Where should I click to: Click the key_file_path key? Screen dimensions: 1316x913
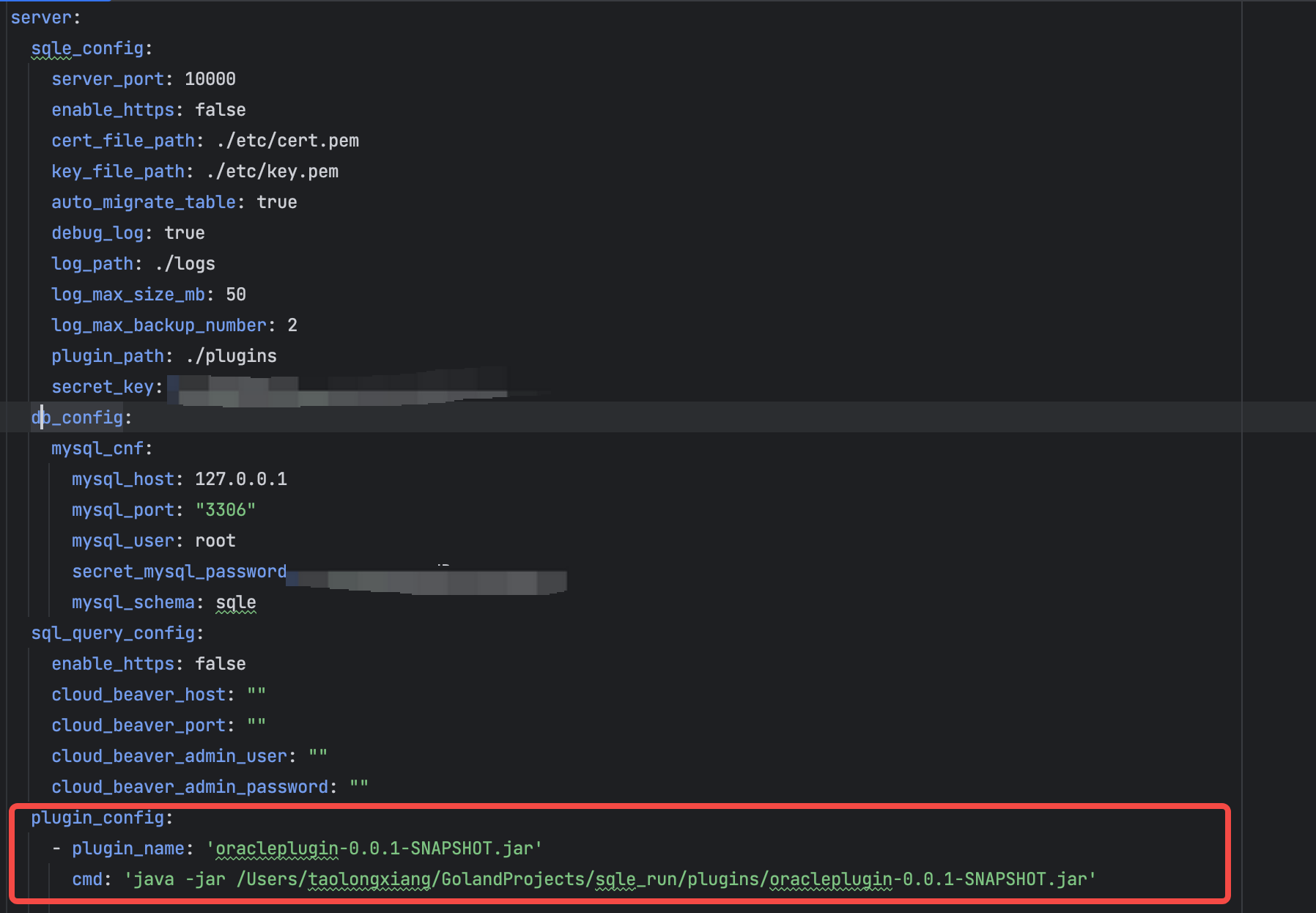pyautogui.click(x=117, y=171)
